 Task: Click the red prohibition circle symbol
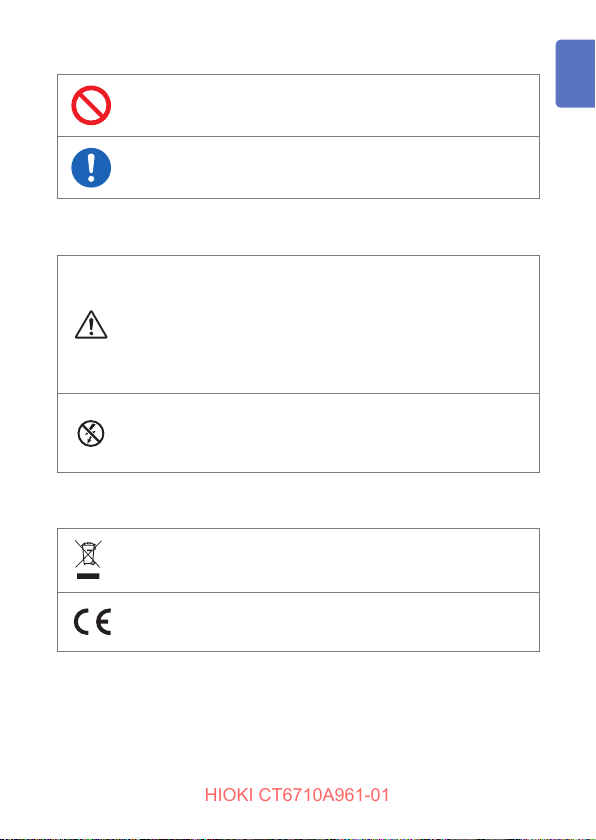[91, 105]
